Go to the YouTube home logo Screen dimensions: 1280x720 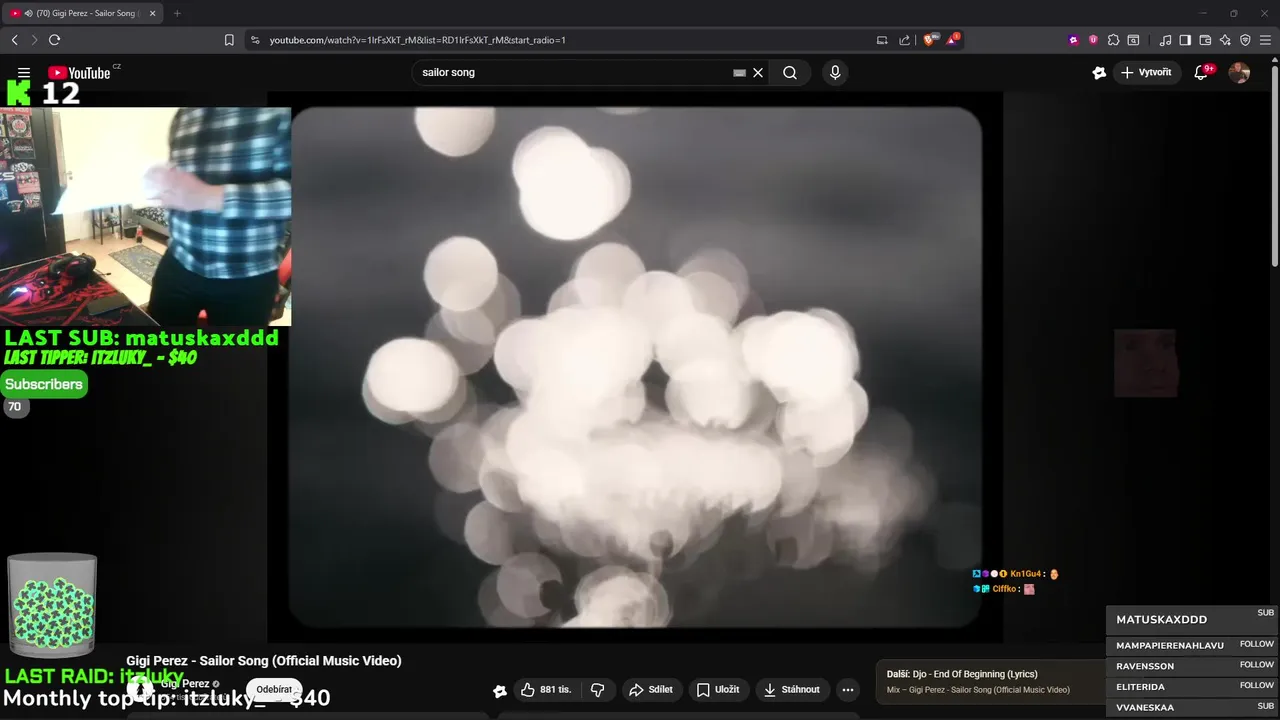79,72
